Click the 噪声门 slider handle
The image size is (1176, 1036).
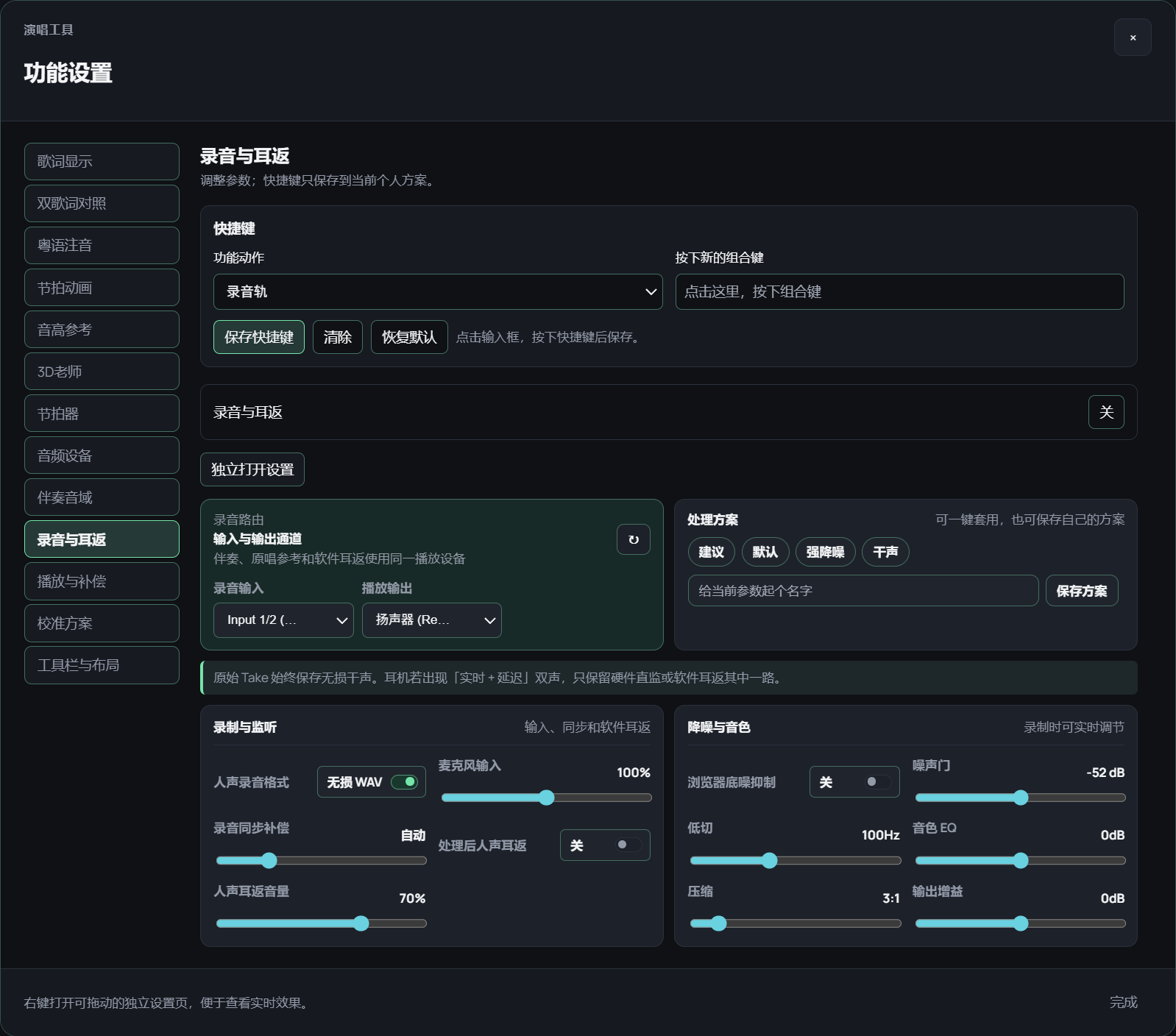[x=1021, y=798]
